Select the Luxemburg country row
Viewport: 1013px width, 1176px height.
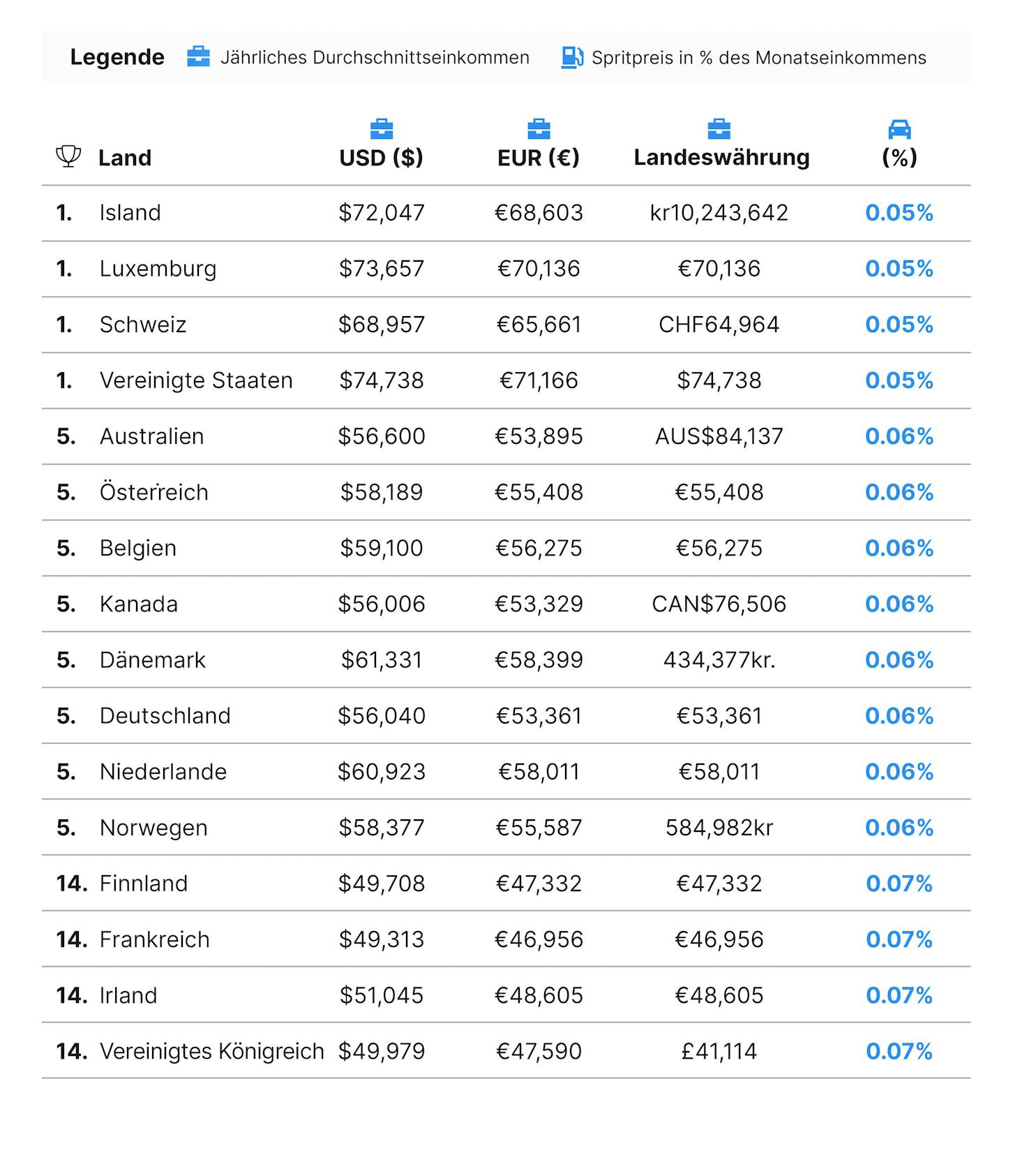(506, 269)
